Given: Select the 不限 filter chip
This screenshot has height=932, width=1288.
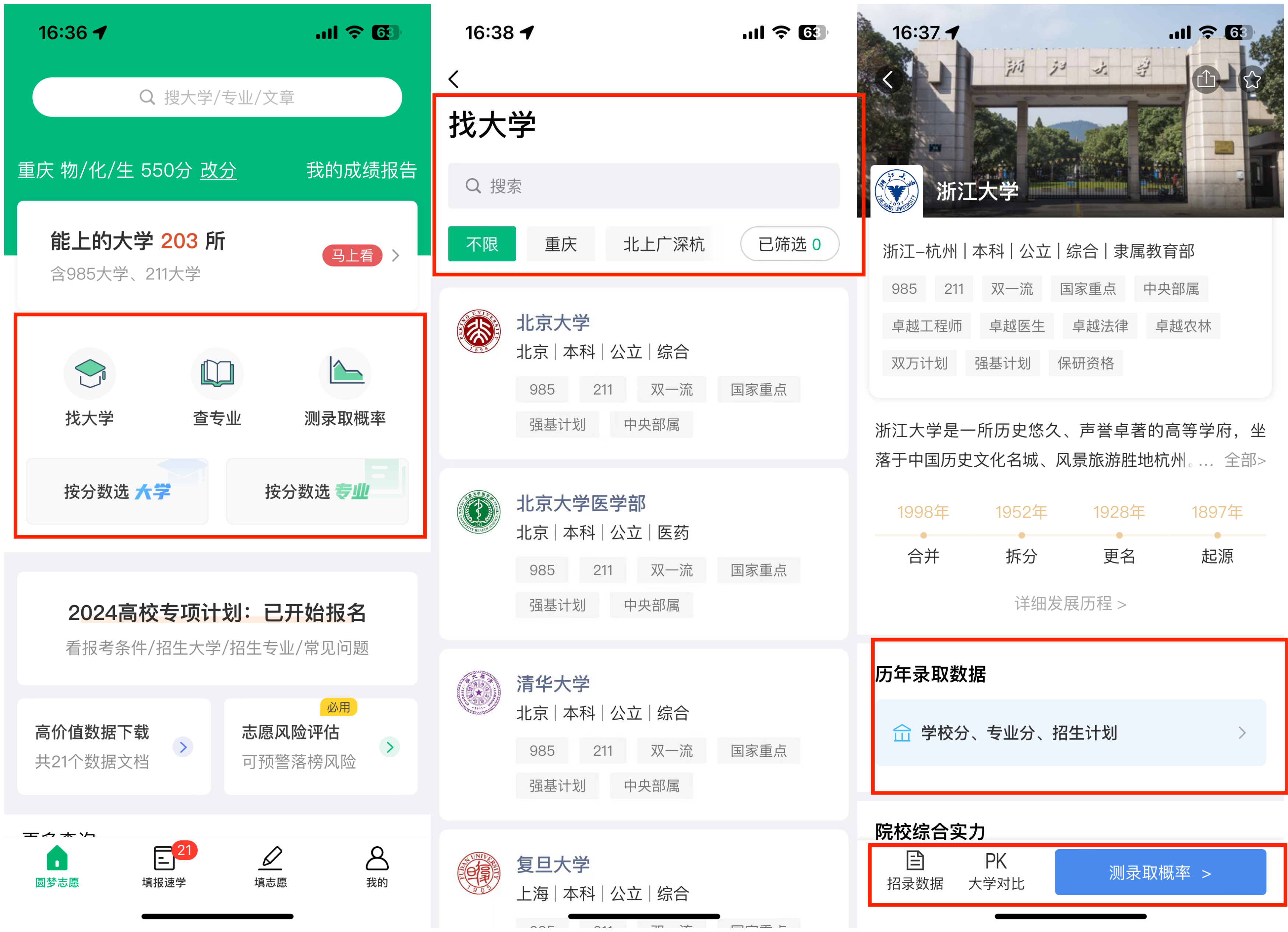Looking at the screenshot, I should coord(481,244).
